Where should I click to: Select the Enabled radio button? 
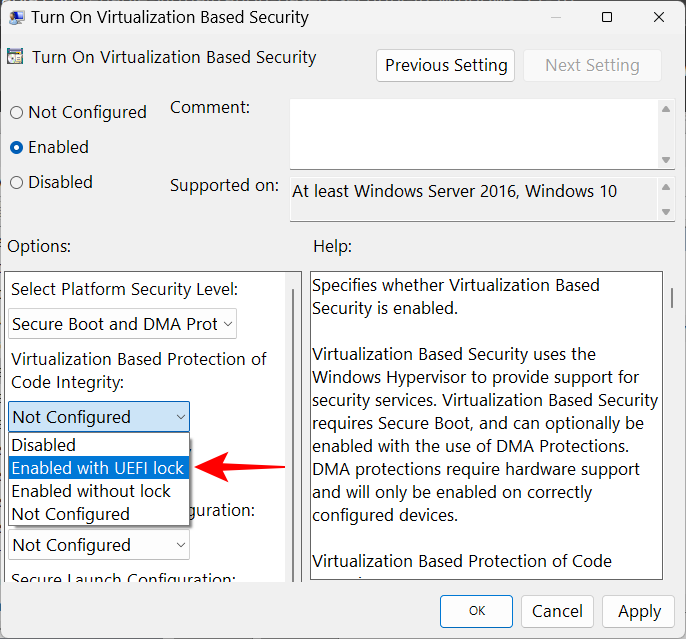tap(16, 148)
